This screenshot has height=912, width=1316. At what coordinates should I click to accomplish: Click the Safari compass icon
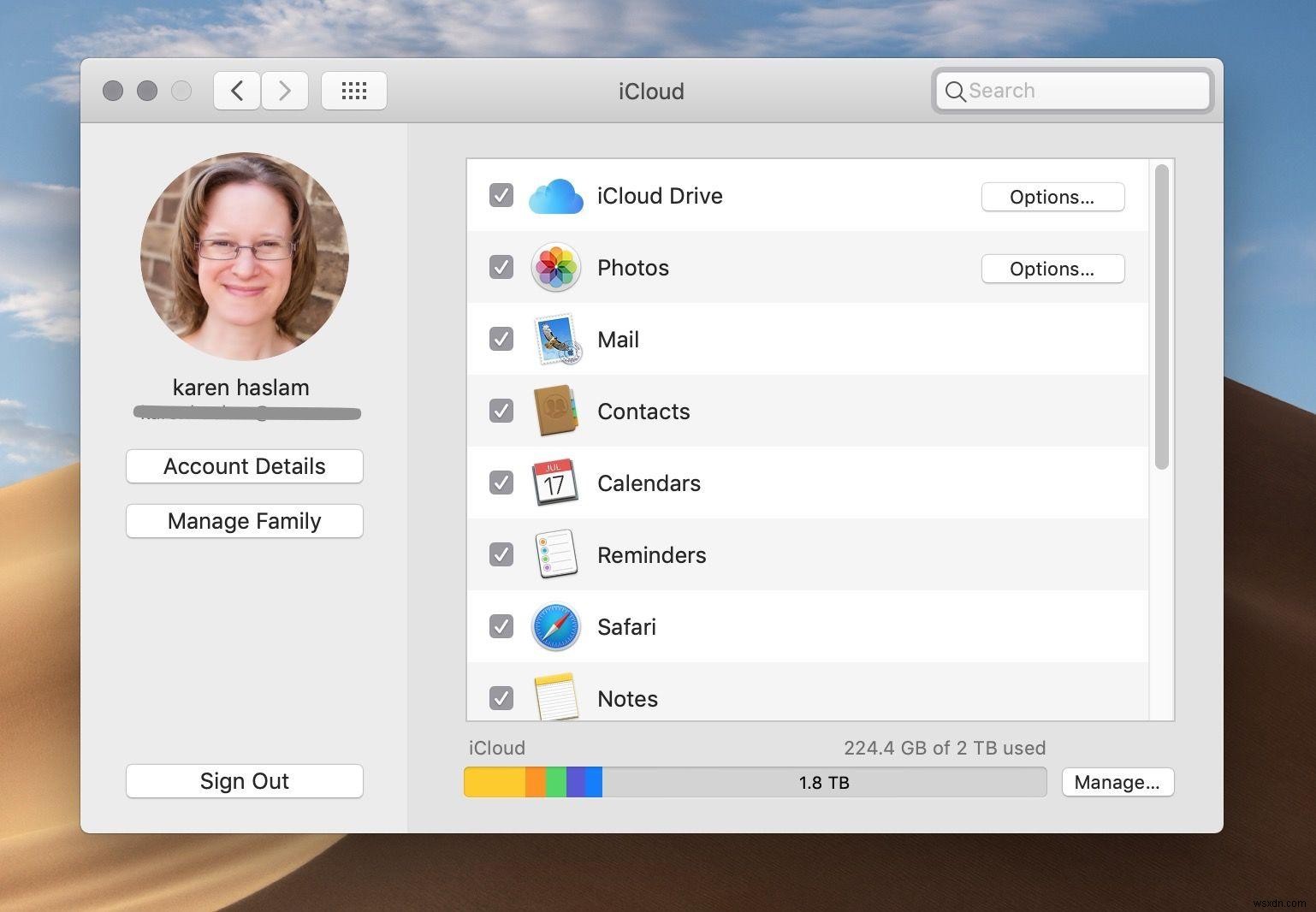pos(556,626)
